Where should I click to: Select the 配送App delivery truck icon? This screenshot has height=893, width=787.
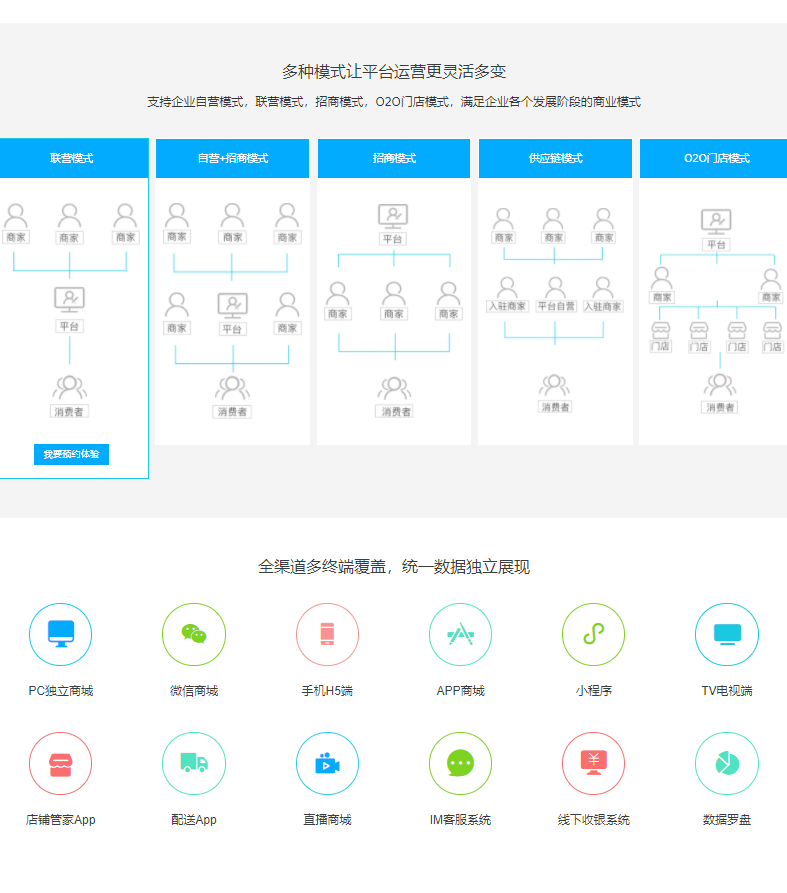194,764
